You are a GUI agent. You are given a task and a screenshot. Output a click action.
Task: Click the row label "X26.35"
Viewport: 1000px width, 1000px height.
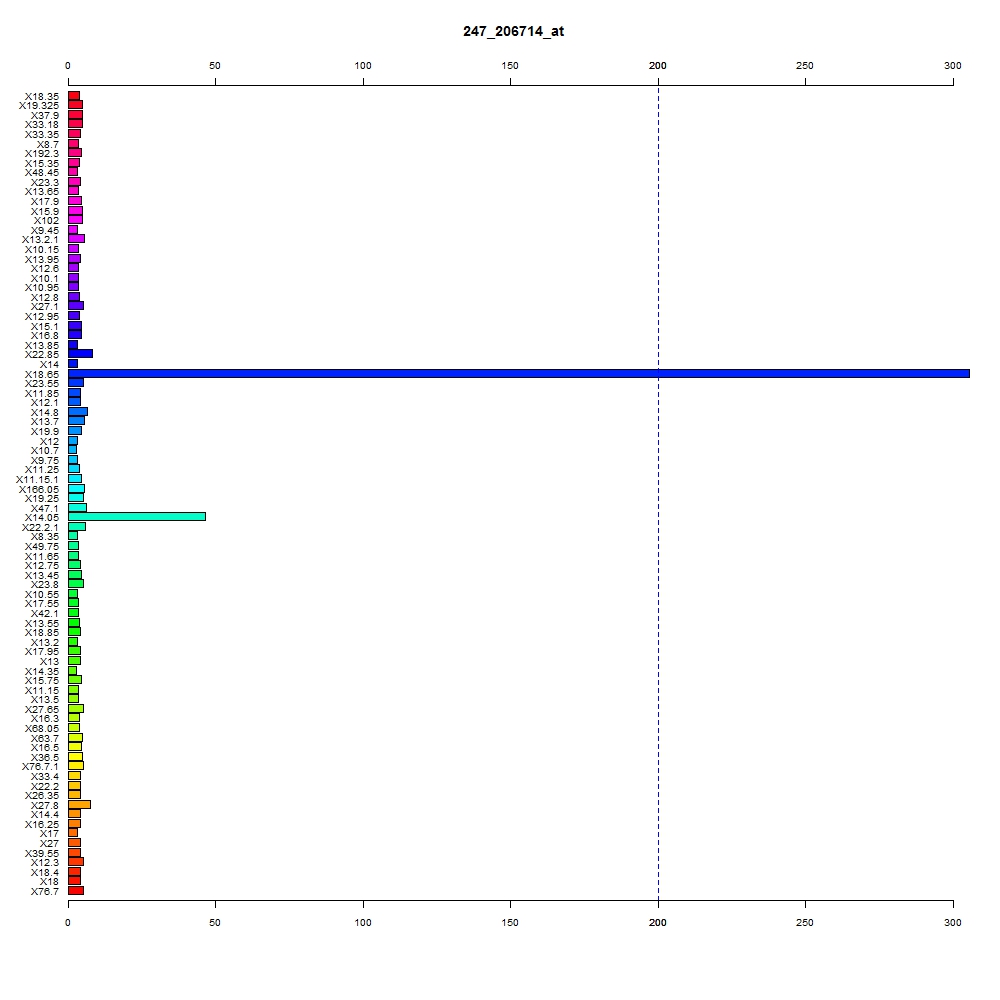42,796
